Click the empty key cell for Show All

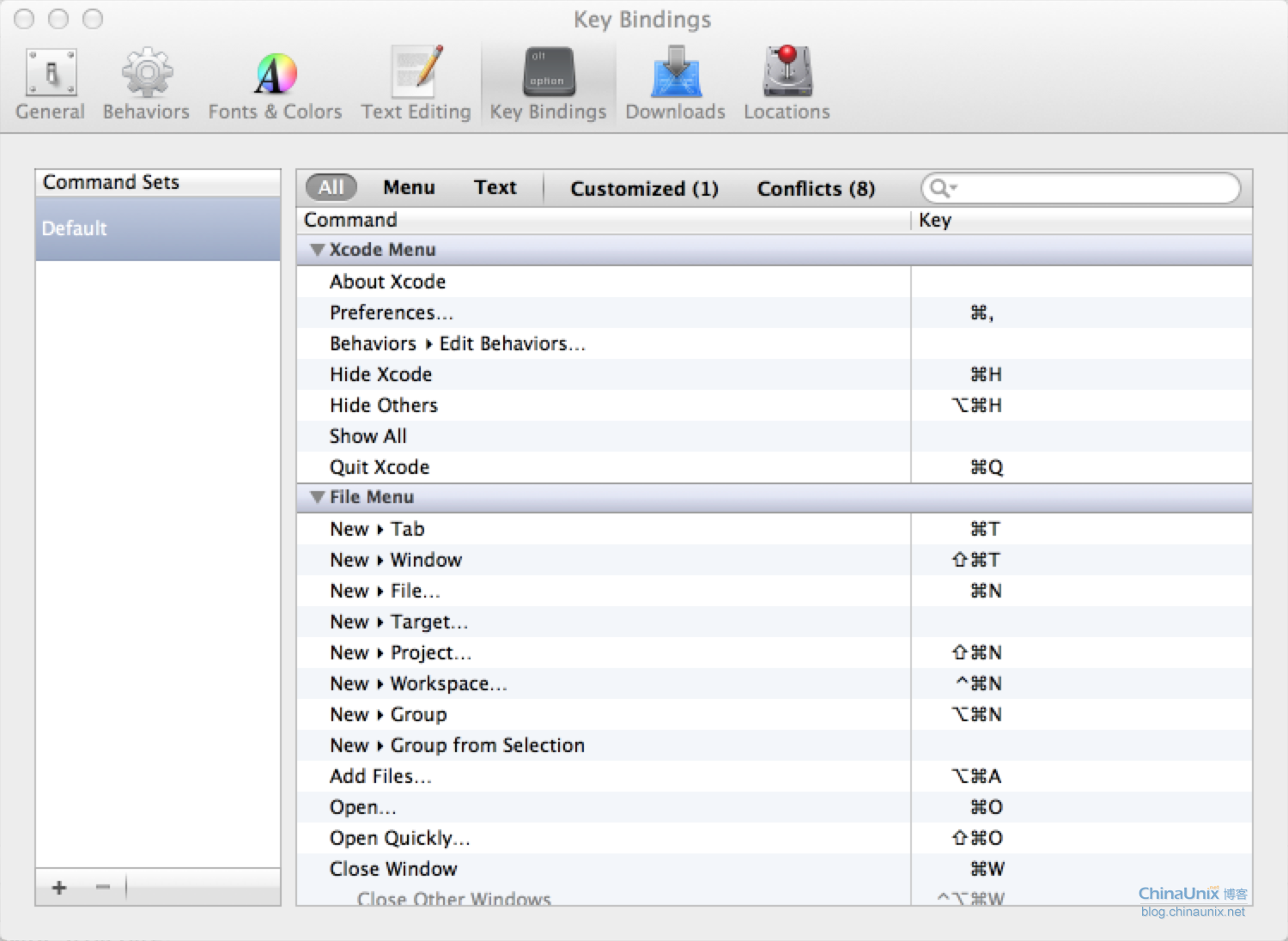1082,436
